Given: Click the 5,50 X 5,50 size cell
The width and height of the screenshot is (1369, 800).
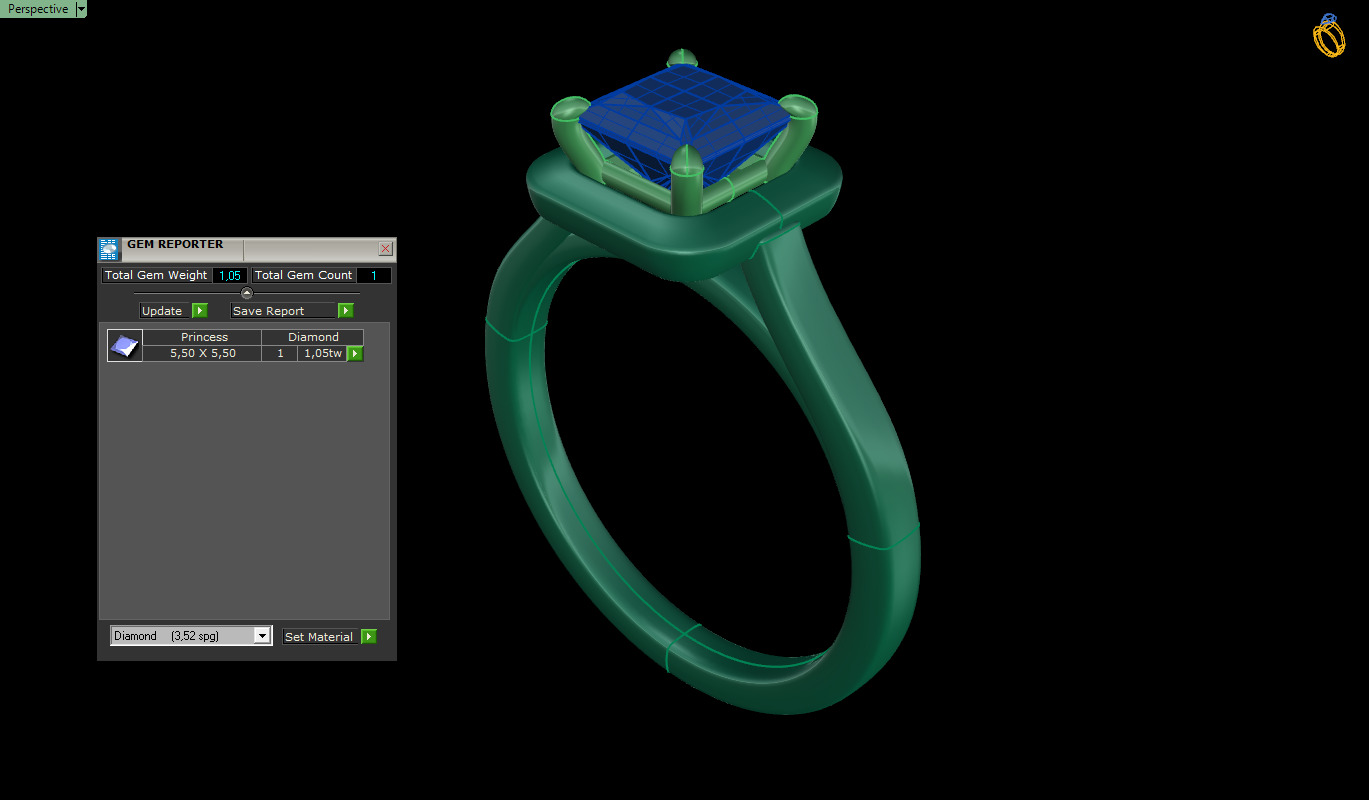Looking at the screenshot, I should 203,353.
